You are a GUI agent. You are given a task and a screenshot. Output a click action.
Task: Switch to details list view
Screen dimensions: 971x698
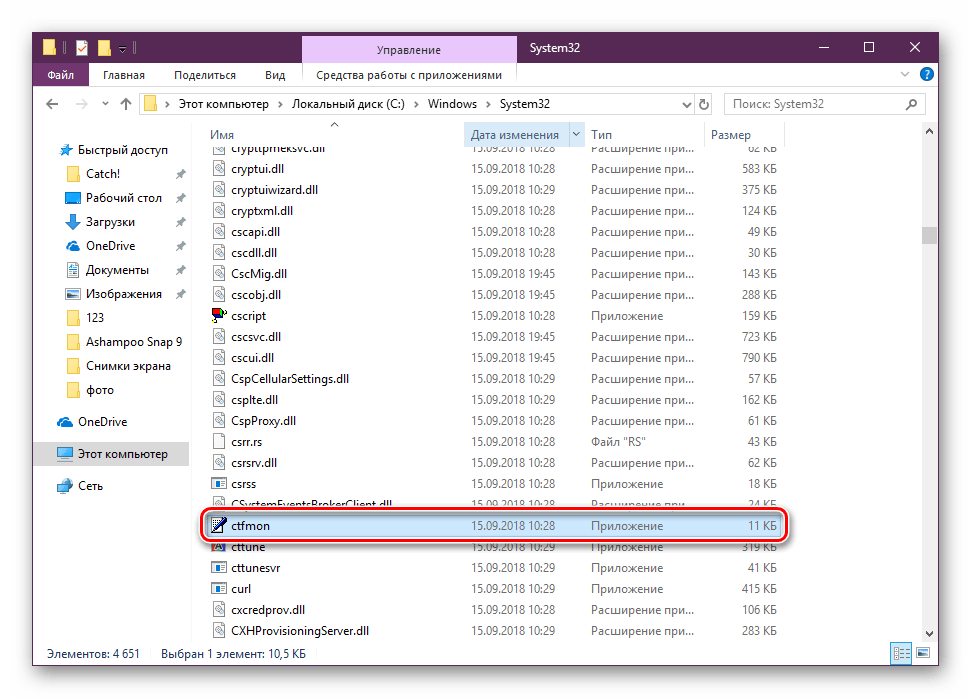[x=900, y=653]
